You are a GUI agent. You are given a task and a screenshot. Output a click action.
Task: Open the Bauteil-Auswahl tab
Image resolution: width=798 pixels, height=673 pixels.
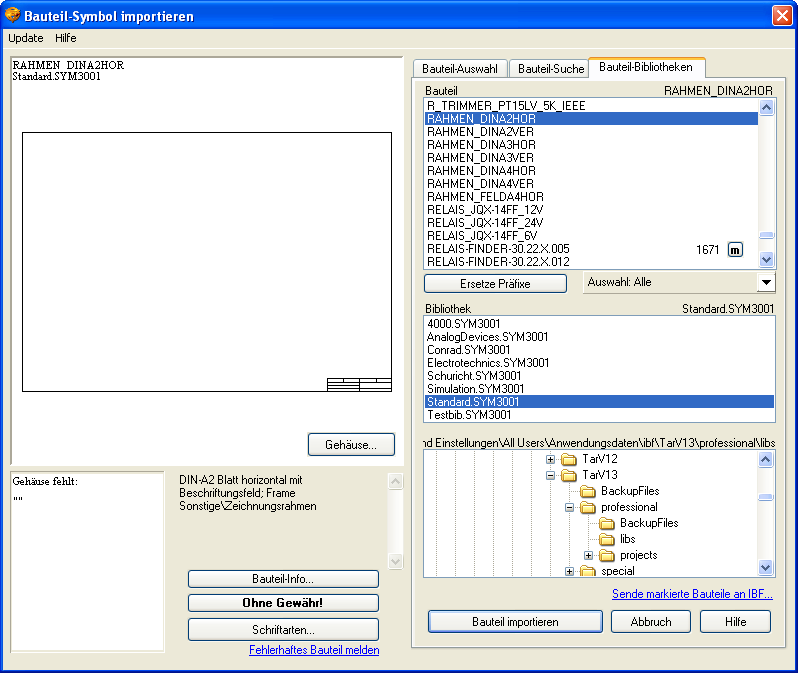click(459, 69)
